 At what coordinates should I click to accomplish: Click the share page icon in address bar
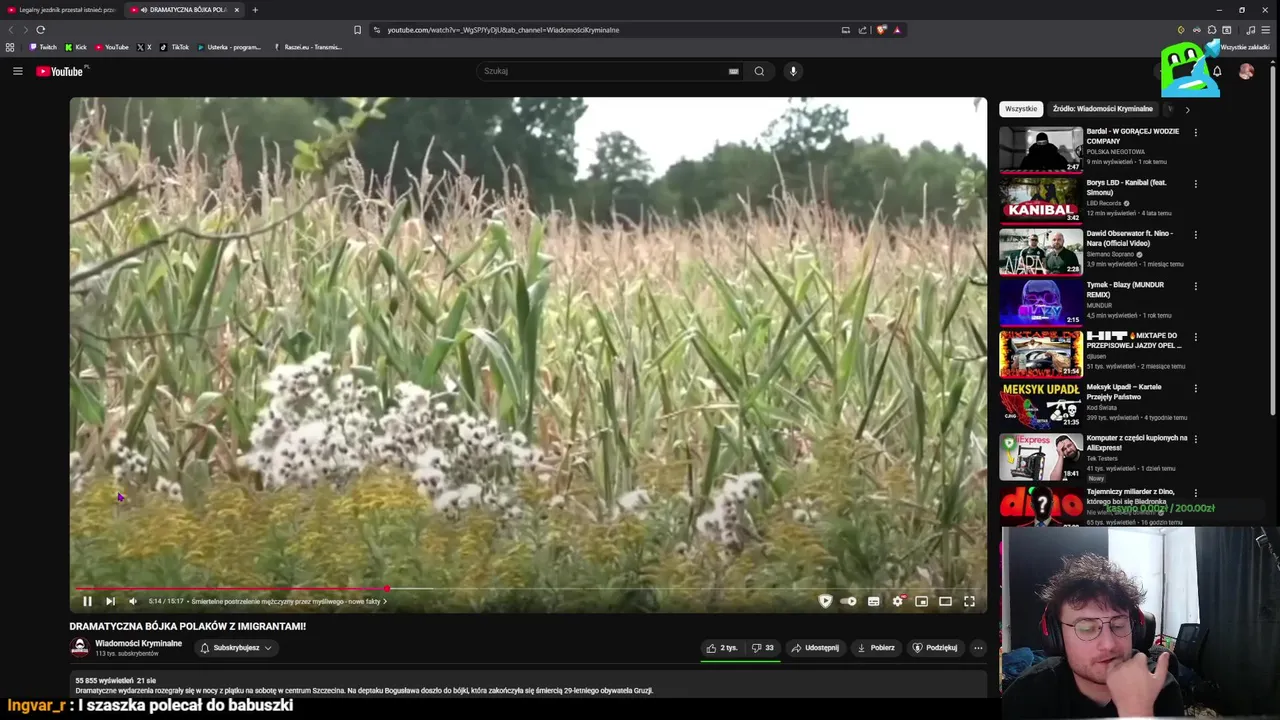coord(862,30)
